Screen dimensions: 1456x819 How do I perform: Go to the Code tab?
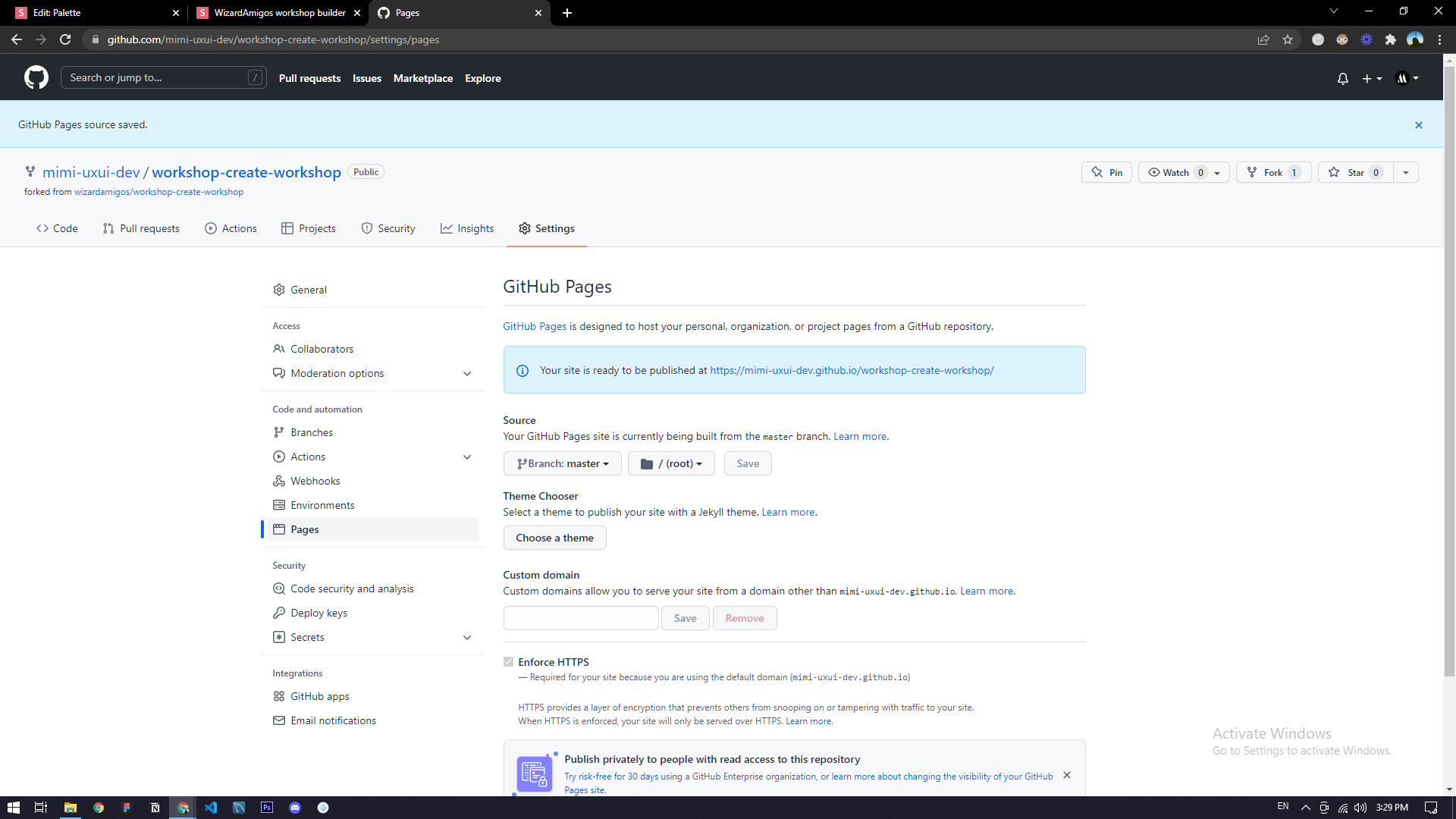pyautogui.click(x=57, y=228)
